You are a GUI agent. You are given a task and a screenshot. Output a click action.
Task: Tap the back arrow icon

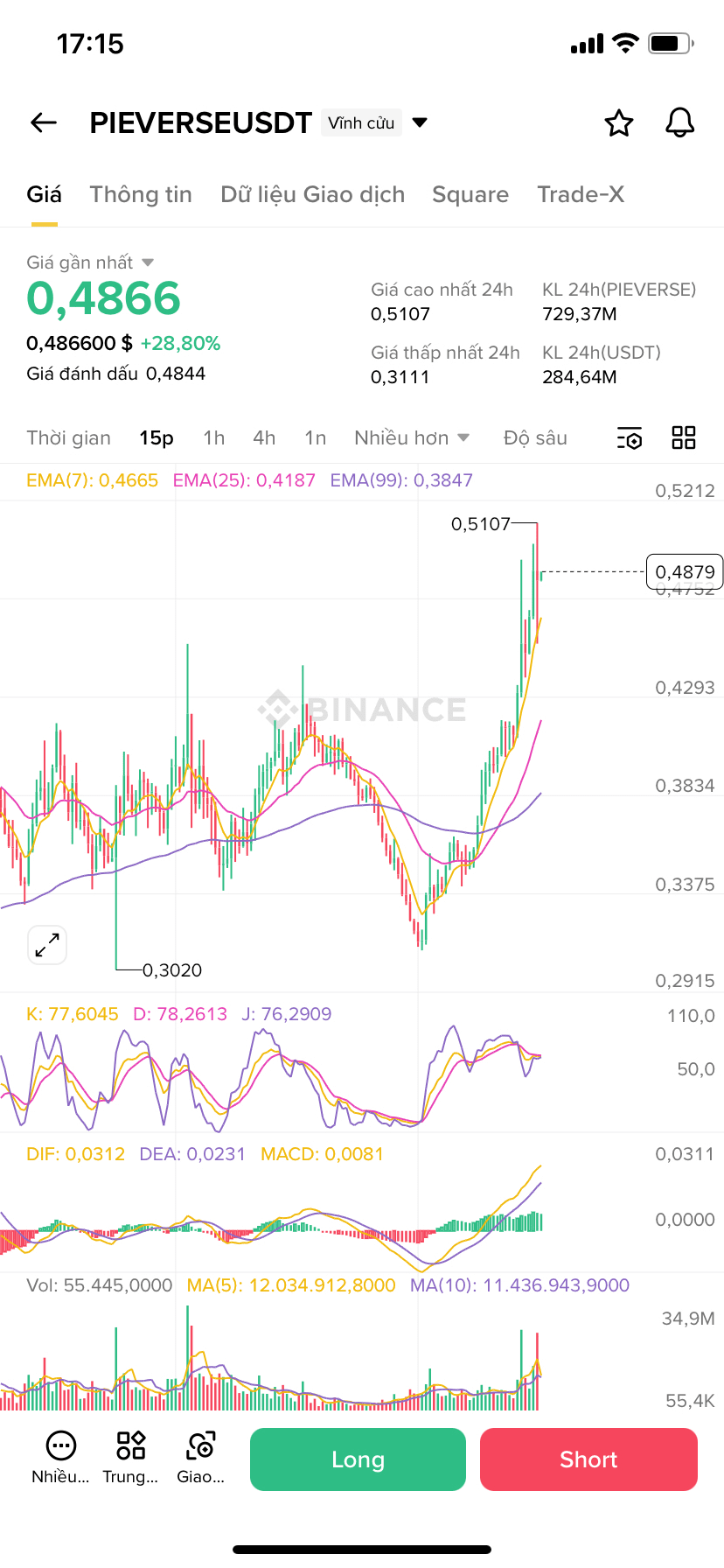44,122
